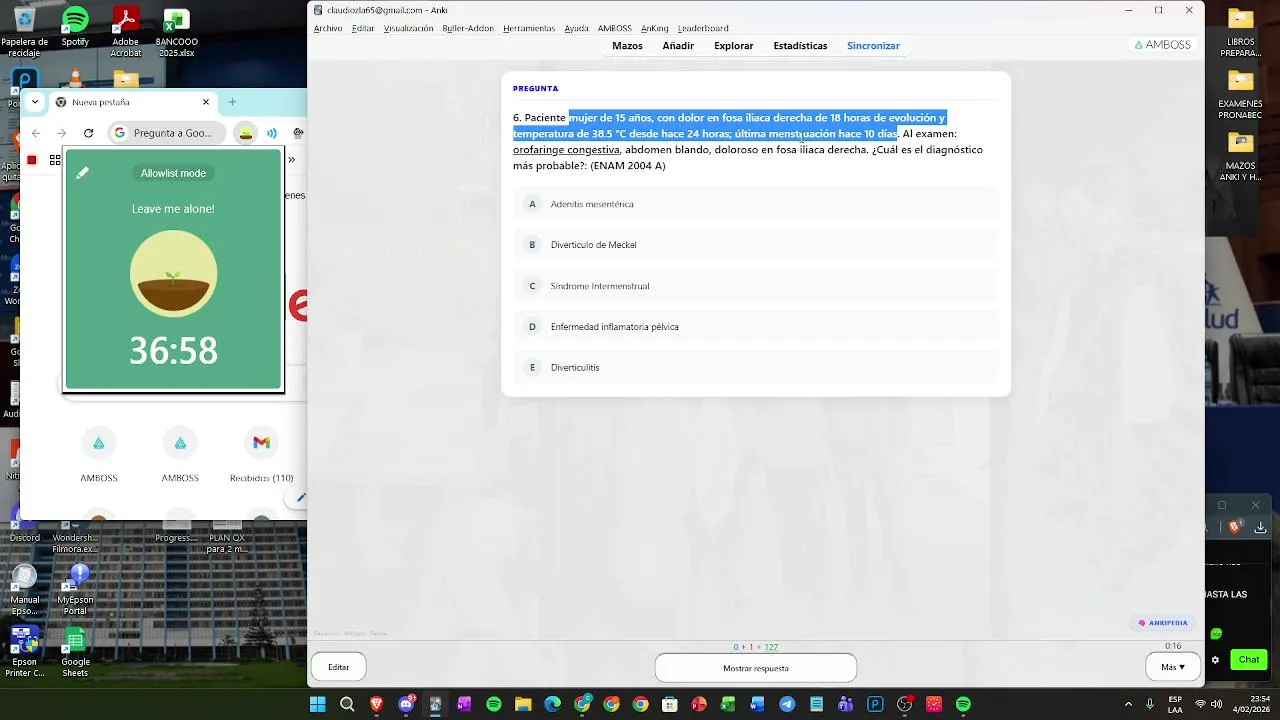The width and height of the screenshot is (1280, 720).
Task: Click the browser reload icon
Action: coord(88,133)
